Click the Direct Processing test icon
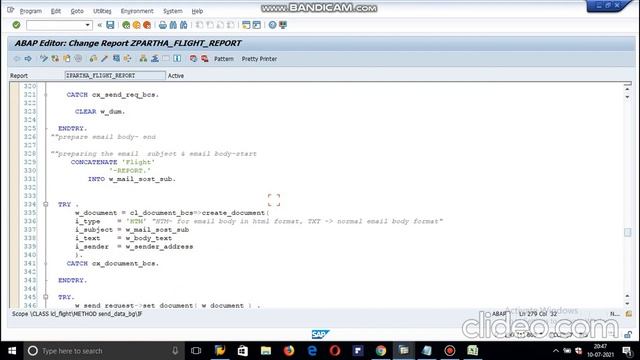Screen dimensions: 640x360 click(116, 59)
